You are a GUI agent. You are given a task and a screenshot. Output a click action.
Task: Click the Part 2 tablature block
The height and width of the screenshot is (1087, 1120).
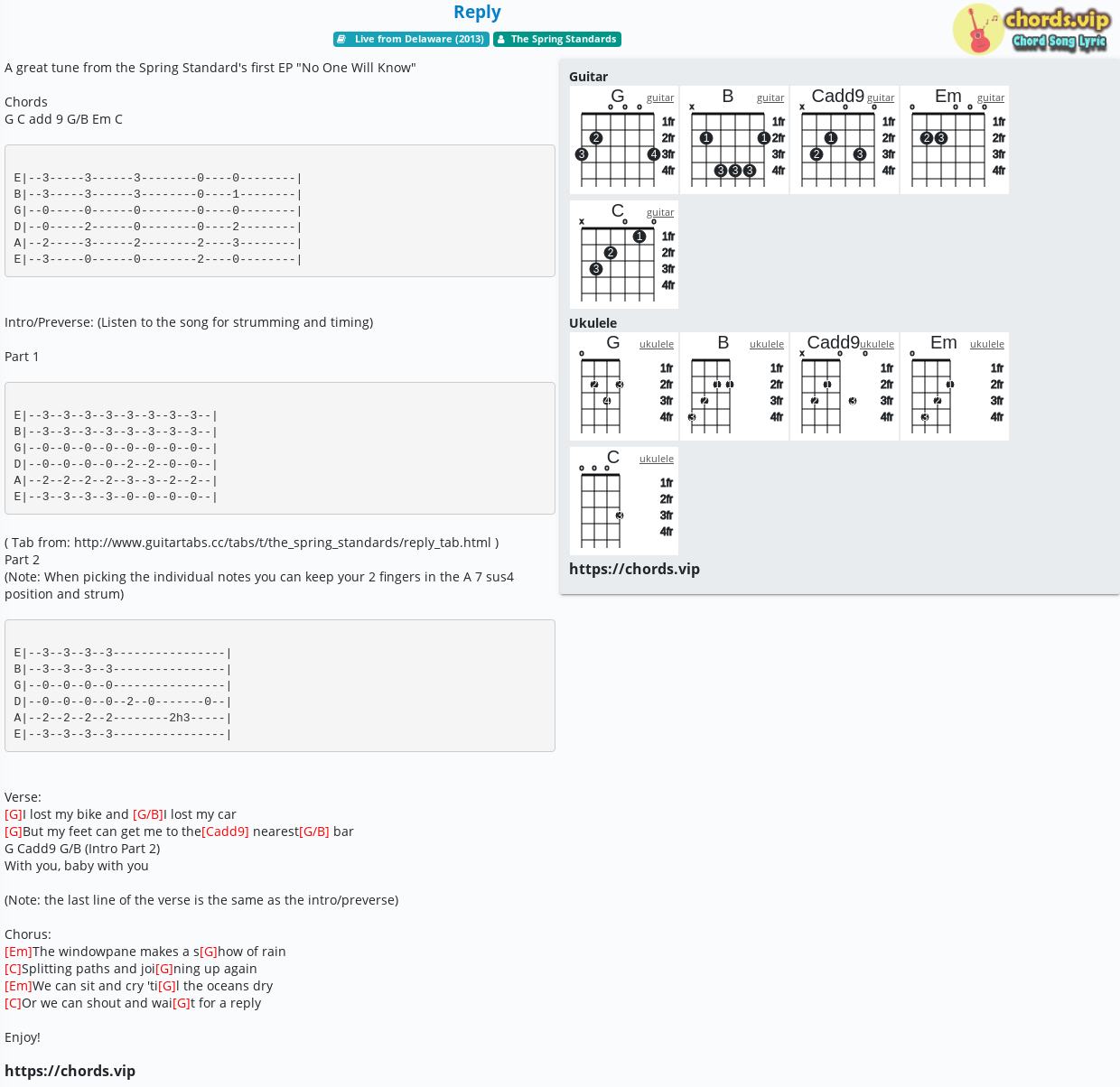[280, 685]
